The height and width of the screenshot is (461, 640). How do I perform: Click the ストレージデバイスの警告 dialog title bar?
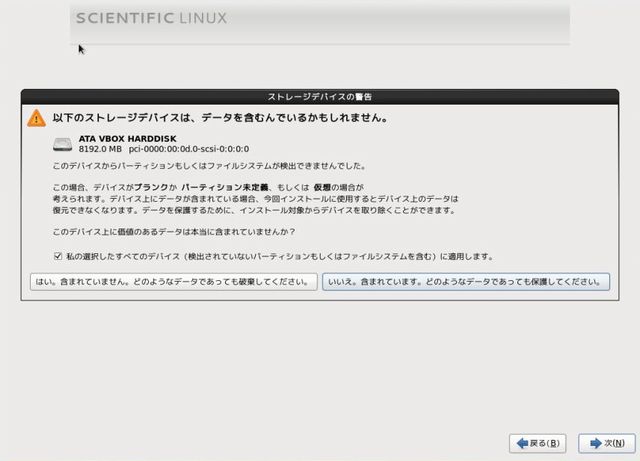(321, 96)
